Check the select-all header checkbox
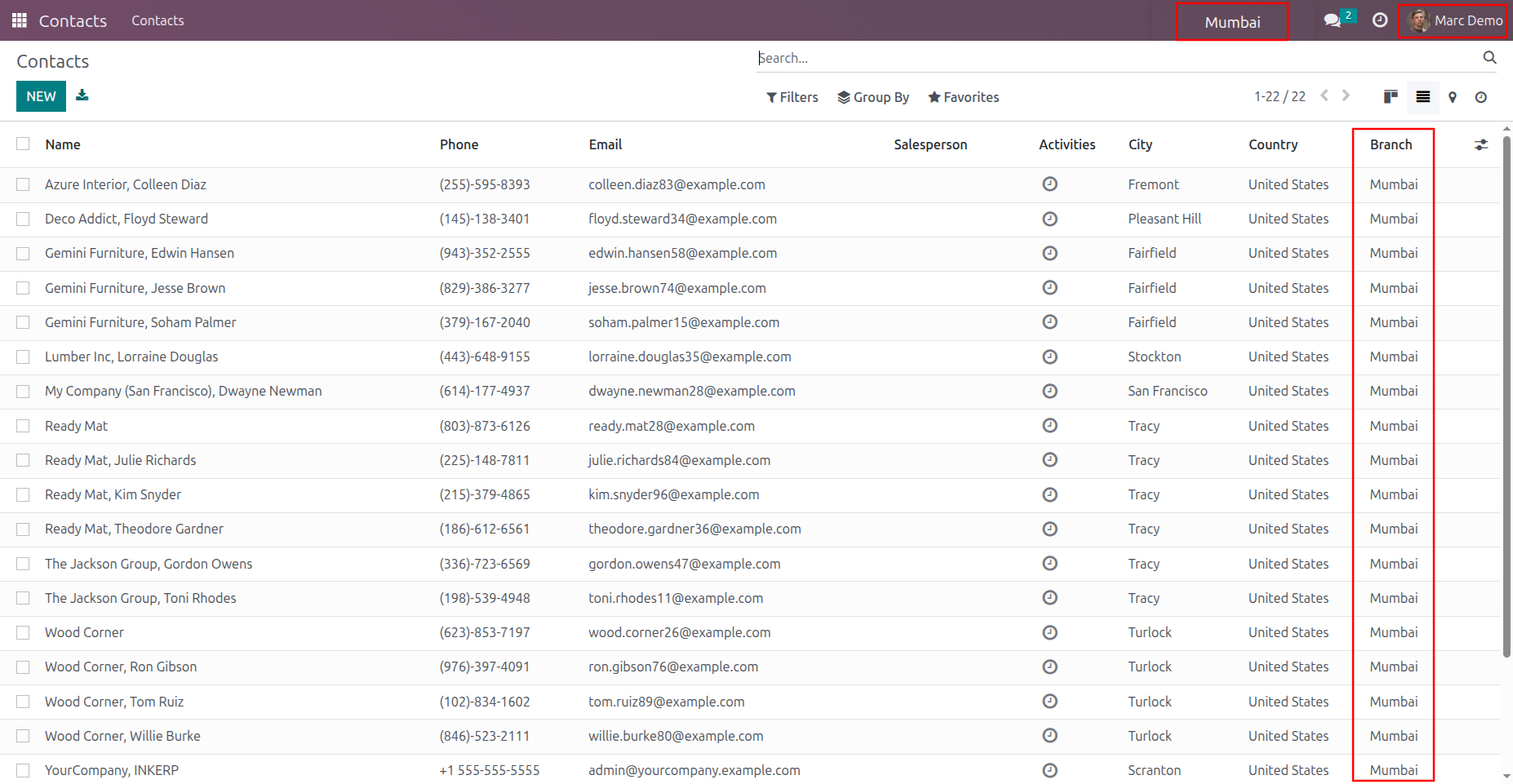Image resolution: width=1513 pixels, height=784 pixels. click(x=23, y=144)
